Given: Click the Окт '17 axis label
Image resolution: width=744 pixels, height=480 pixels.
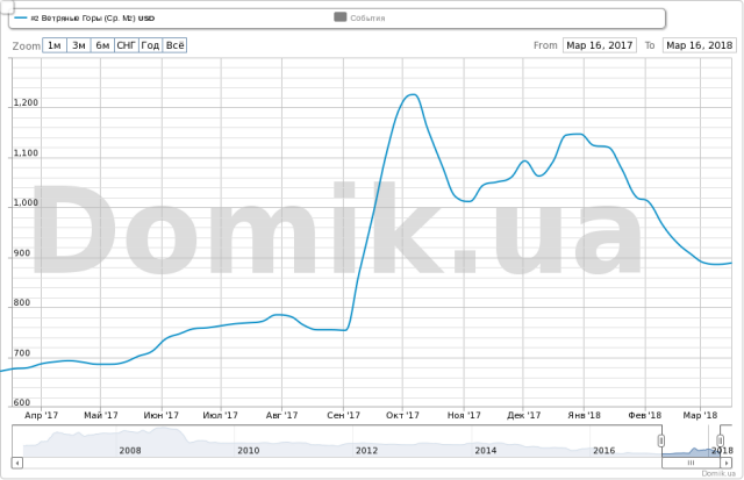Looking at the screenshot, I should pos(402,415).
